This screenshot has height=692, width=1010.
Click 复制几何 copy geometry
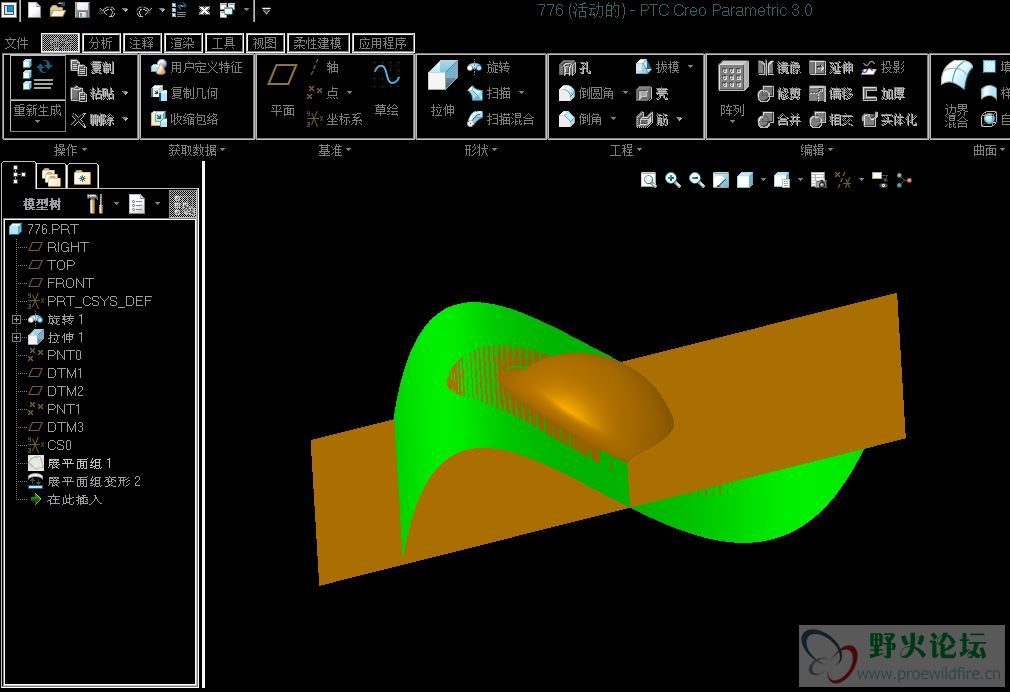click(185, 93)
